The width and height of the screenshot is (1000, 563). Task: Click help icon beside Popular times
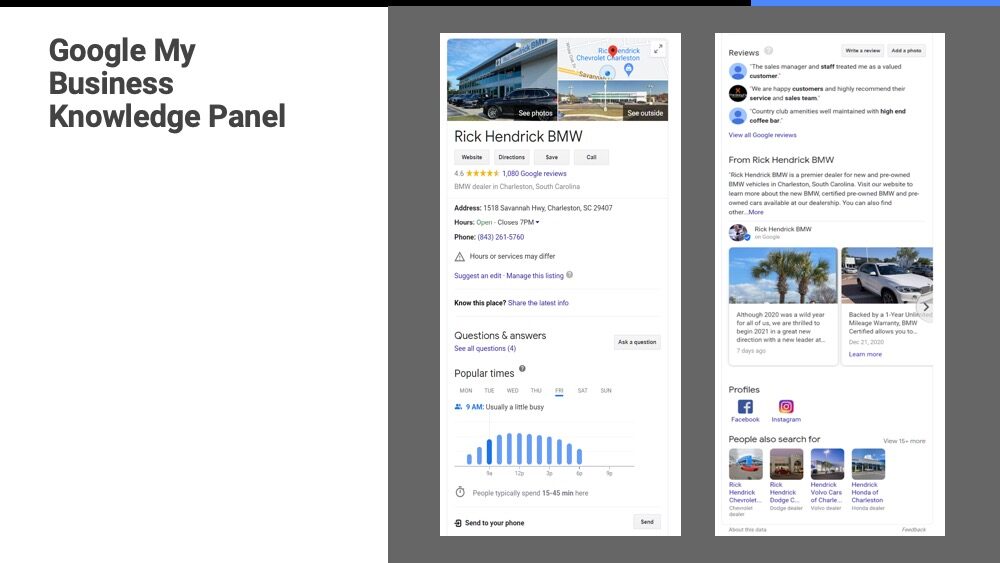click(522, 369)
